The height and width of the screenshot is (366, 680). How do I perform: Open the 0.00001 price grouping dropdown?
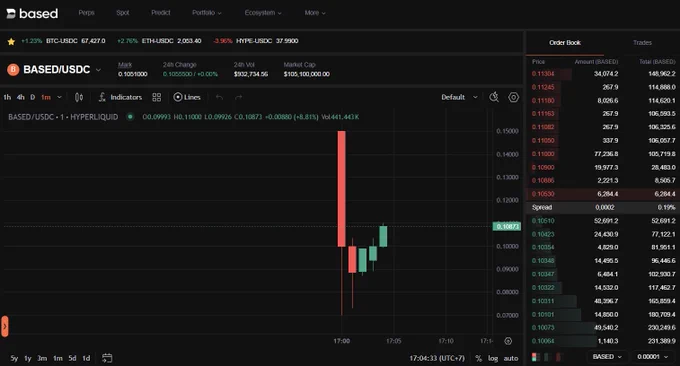[653, 356]
